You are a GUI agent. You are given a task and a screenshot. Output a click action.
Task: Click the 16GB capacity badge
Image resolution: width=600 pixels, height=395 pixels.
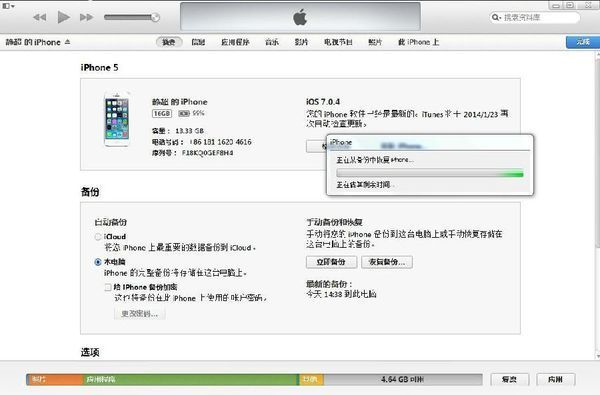(x=162, y=114)
